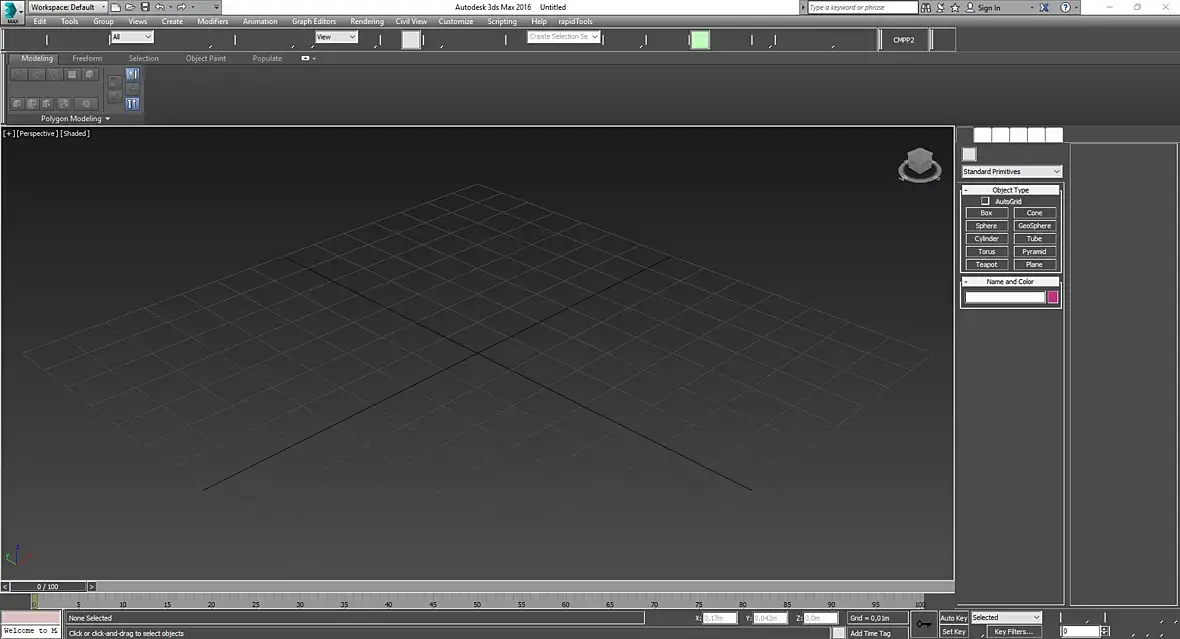Open the pink object color swatch
This screenshot has width=1180, height=639.
pyautogui.click(x=1053, y=297)
